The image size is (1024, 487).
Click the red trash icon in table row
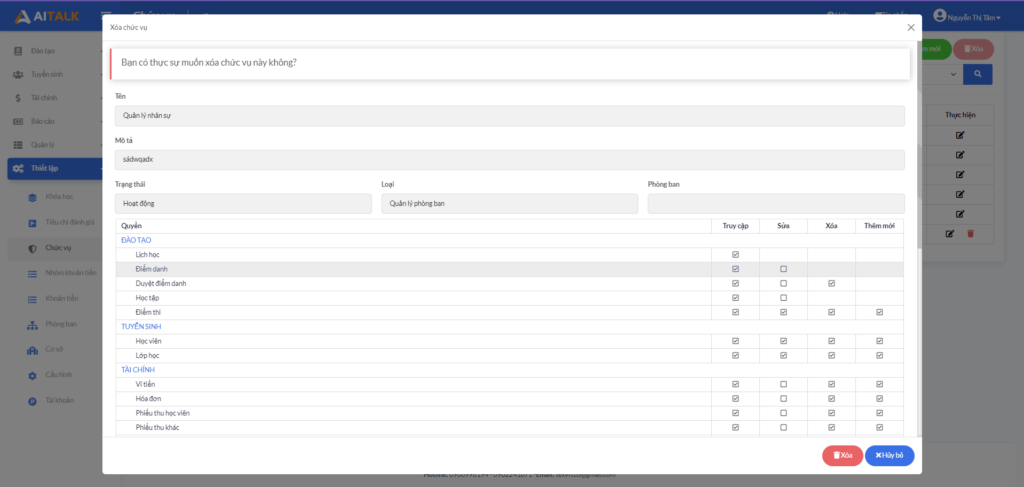[x=970, y=234]
